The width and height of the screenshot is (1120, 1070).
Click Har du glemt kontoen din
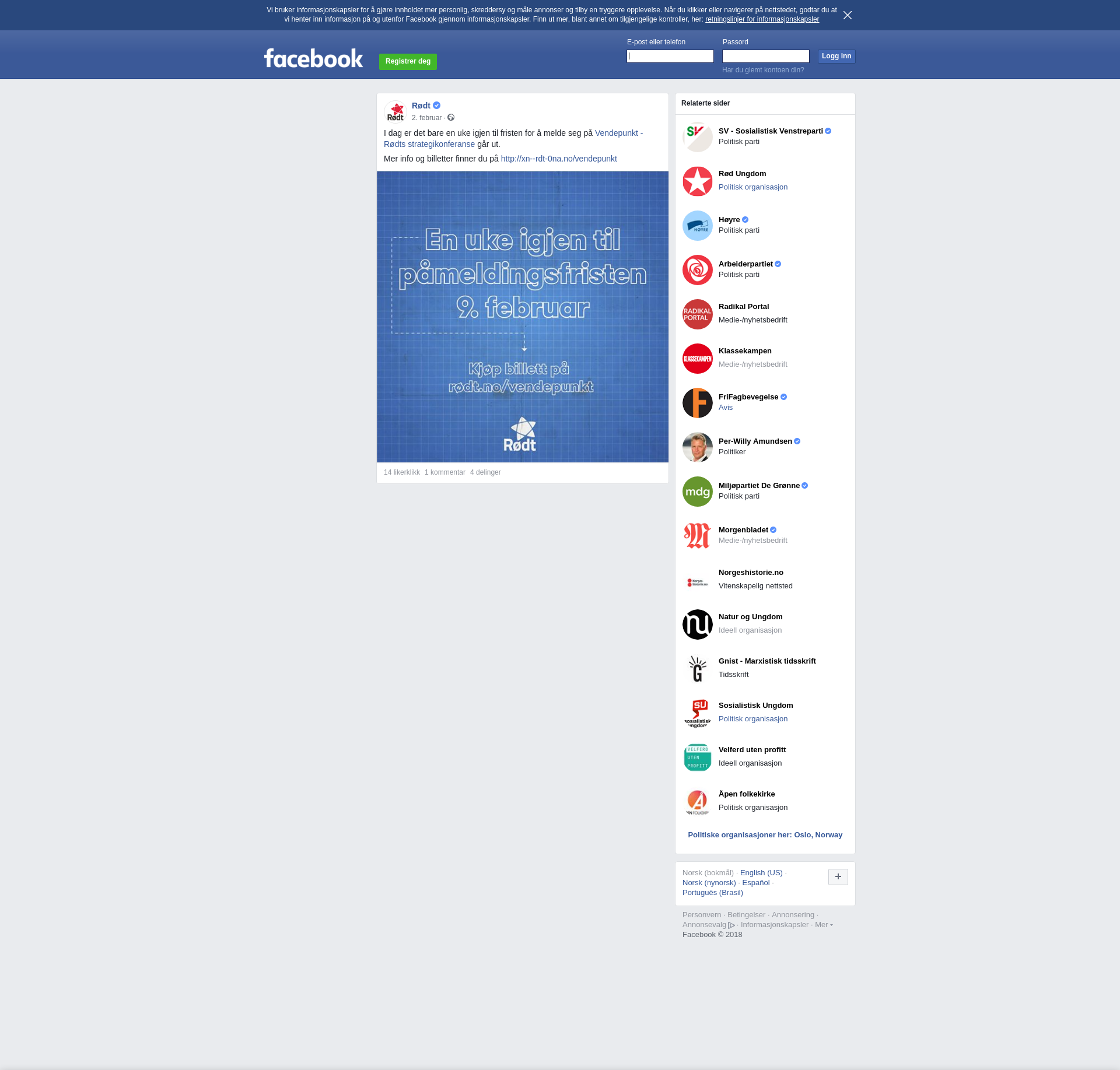point(762,70)
